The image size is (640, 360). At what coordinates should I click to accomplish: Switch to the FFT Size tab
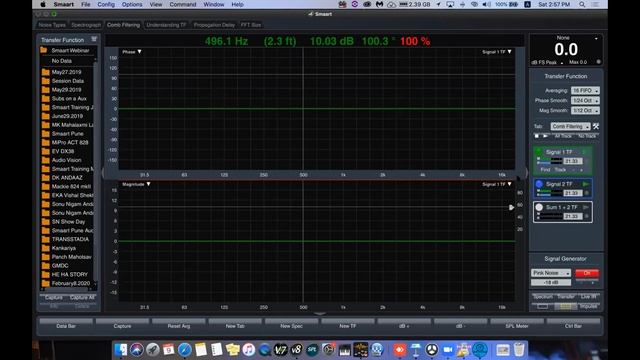[251, 25]
